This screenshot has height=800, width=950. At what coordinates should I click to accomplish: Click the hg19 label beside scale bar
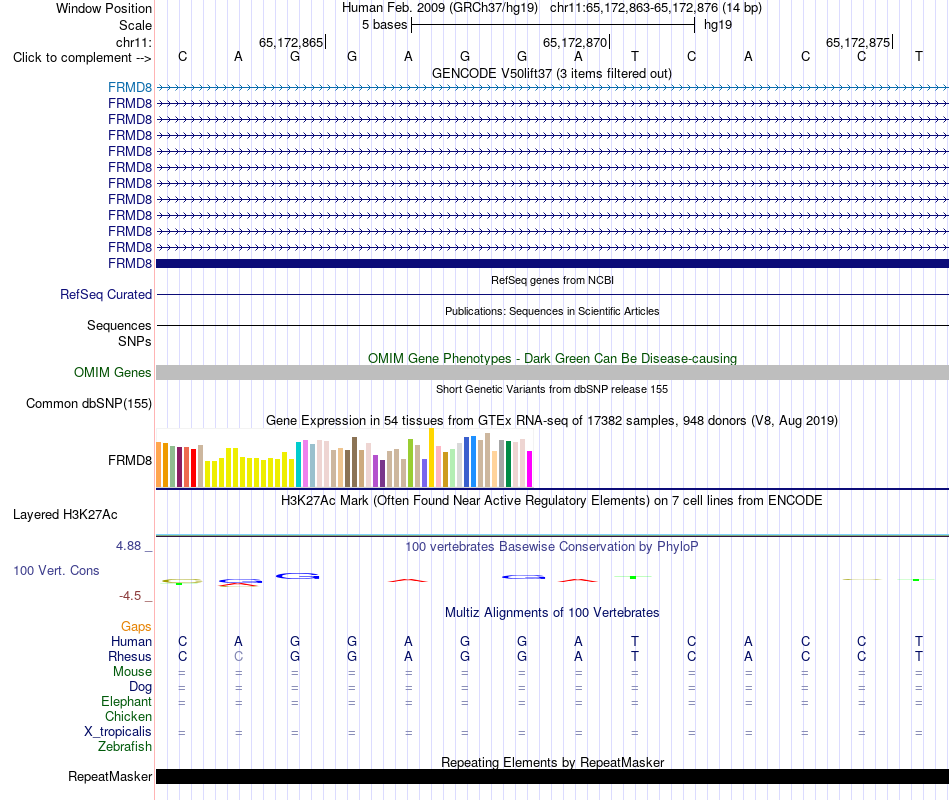tap(718, 25)
